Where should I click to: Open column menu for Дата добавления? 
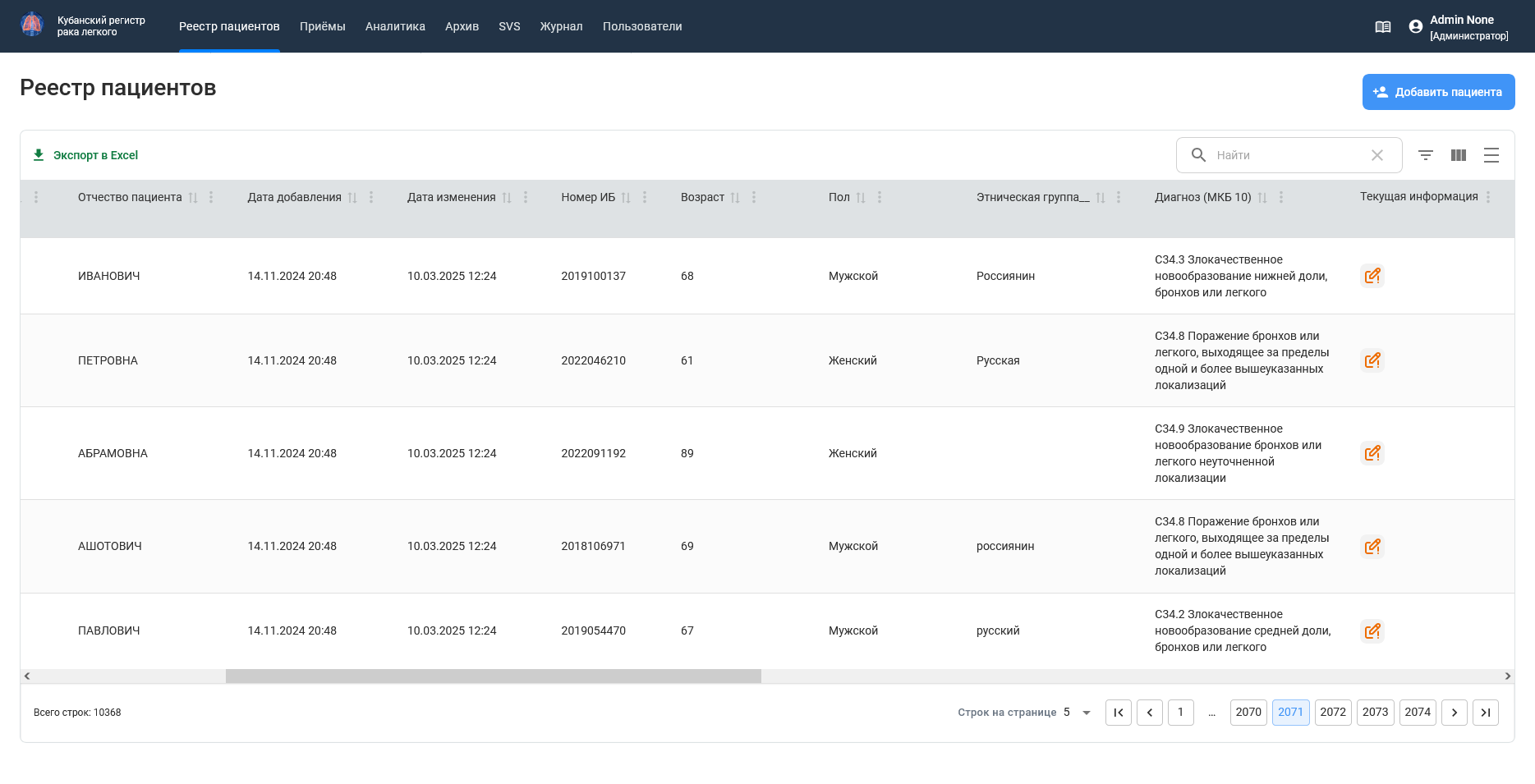click(x=371, y=197)
